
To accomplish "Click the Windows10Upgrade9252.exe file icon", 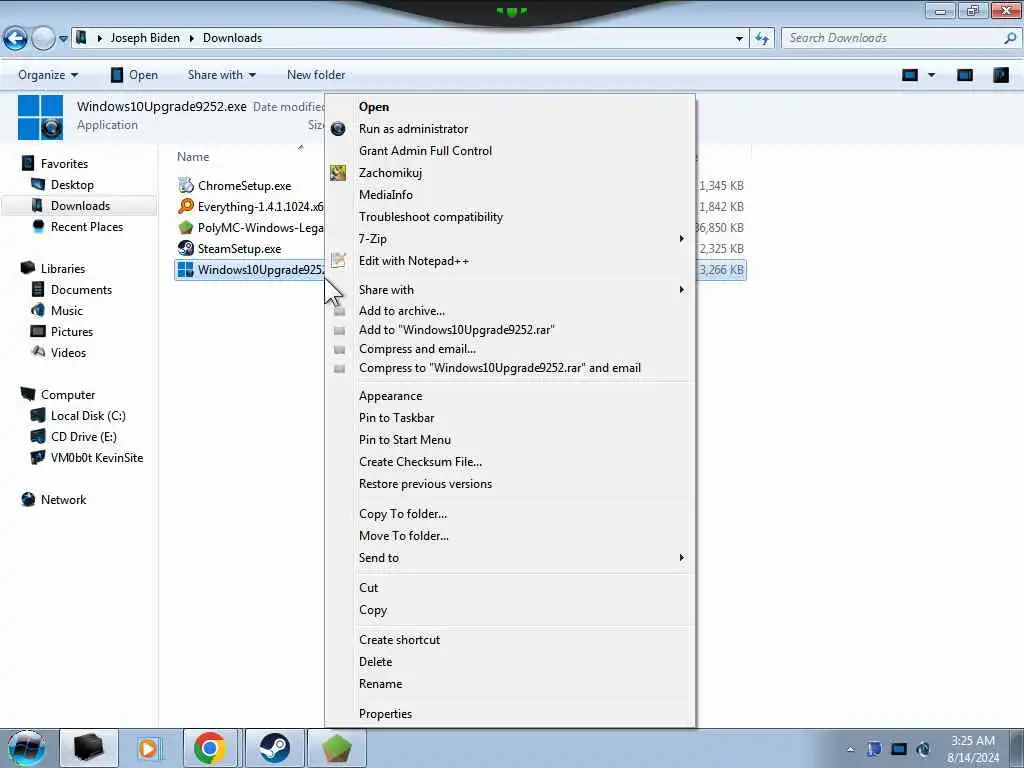I will (x=186, y=270).
